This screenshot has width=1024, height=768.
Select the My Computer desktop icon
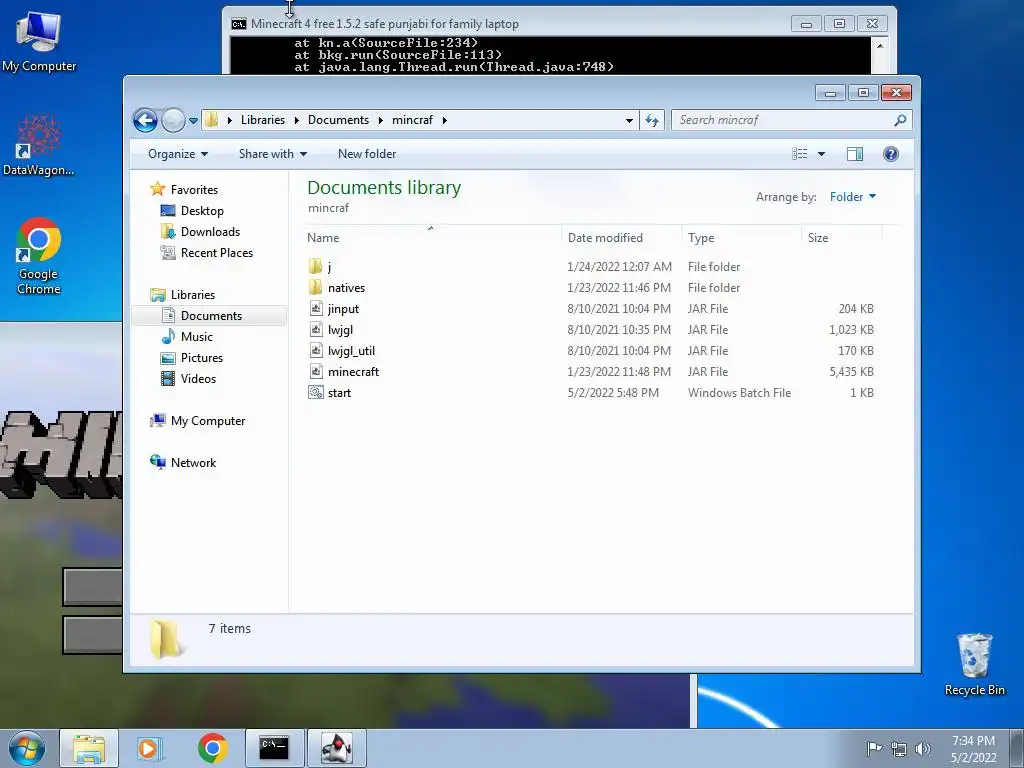click(39, 41)
